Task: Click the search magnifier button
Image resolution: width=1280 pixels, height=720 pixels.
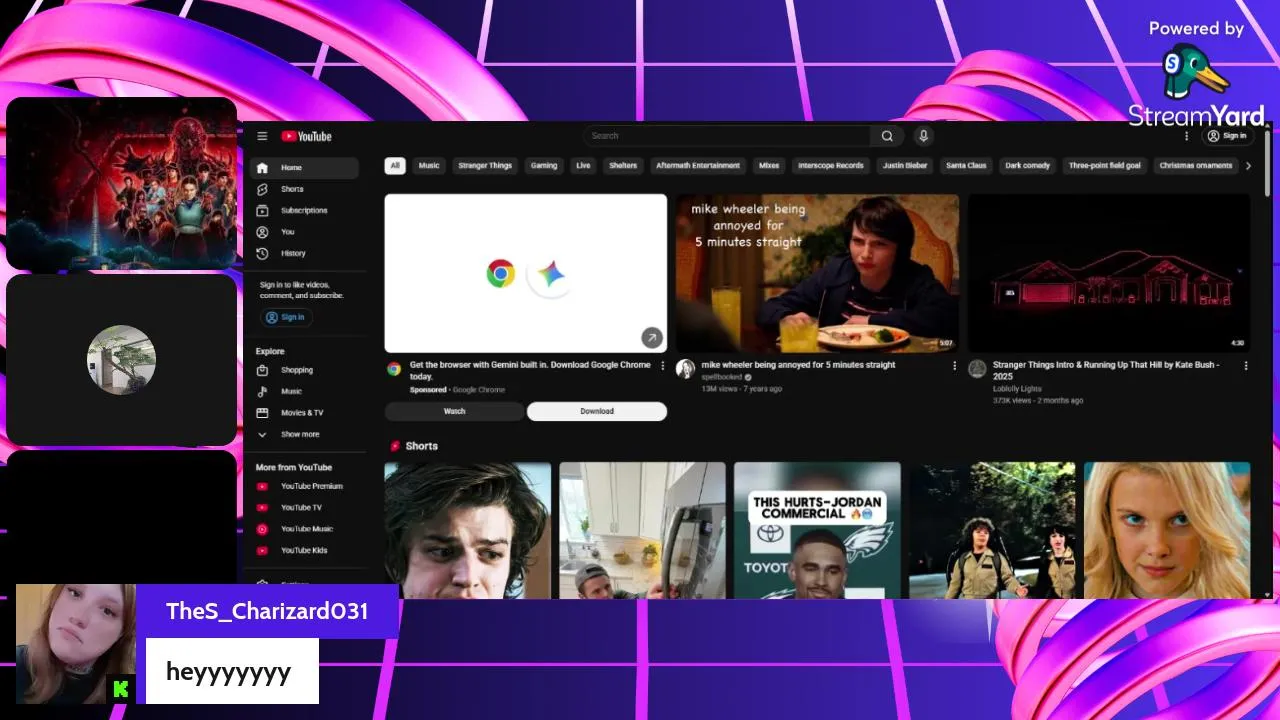Action: (887, 136)
